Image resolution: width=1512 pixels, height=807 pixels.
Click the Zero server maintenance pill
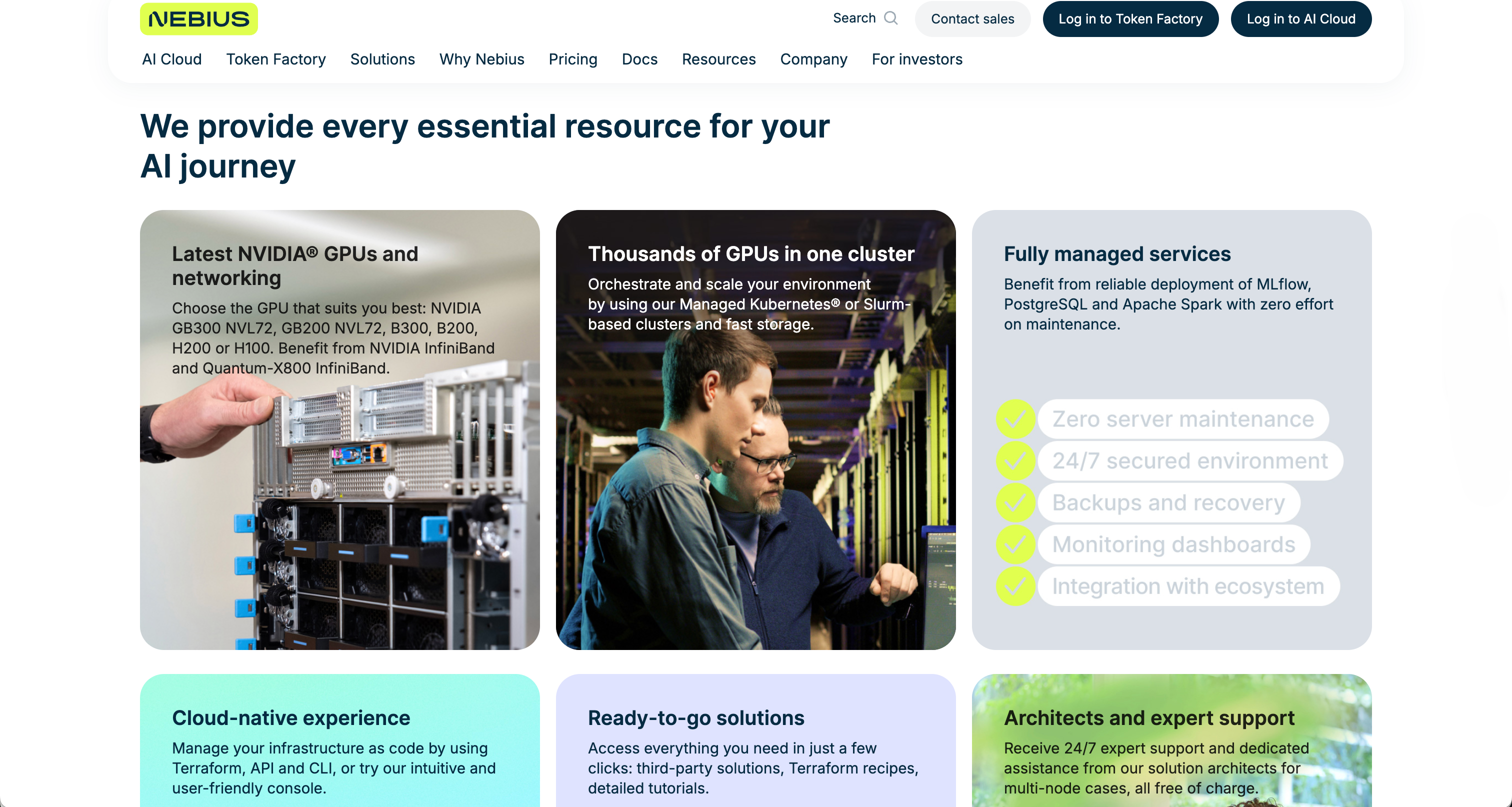coord(1182,419)
